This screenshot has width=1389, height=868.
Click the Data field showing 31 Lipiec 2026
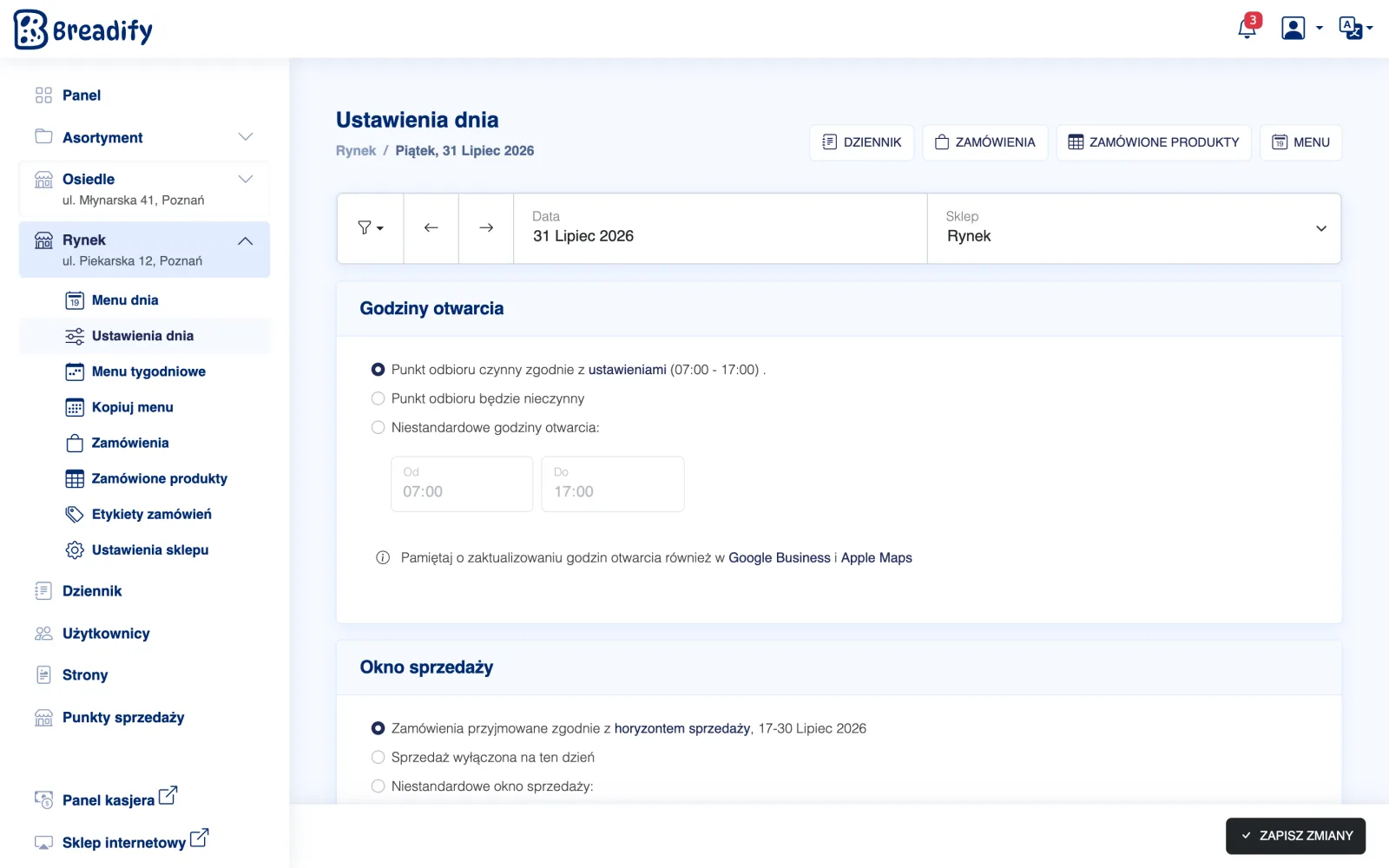point(721,228)
